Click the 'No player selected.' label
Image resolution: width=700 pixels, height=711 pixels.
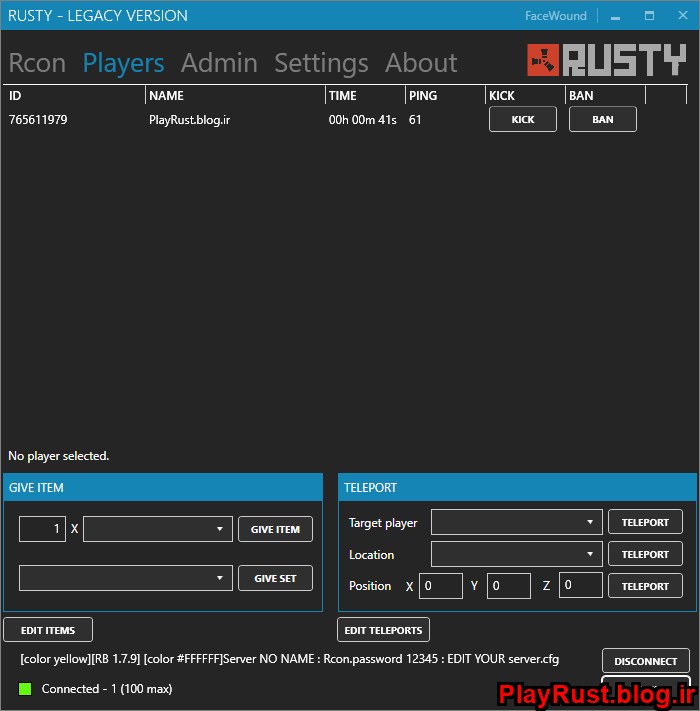(58, 456)
